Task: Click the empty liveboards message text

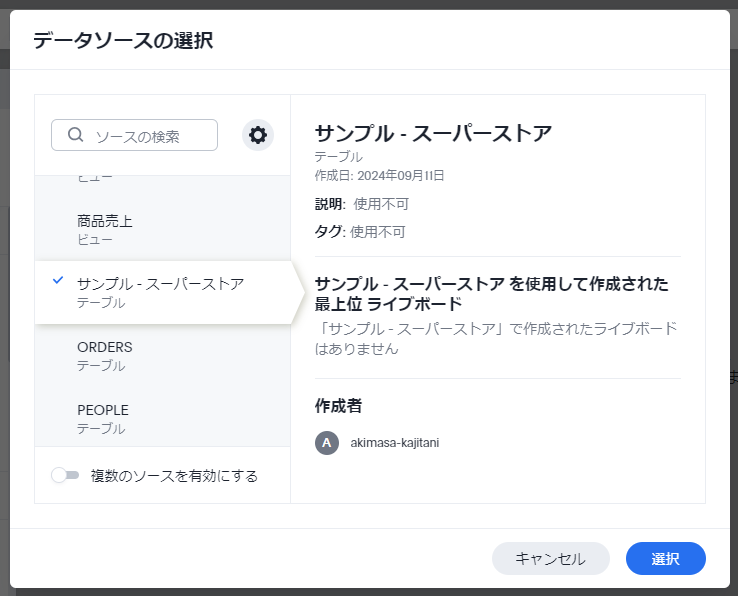Action: coord(496,338)
